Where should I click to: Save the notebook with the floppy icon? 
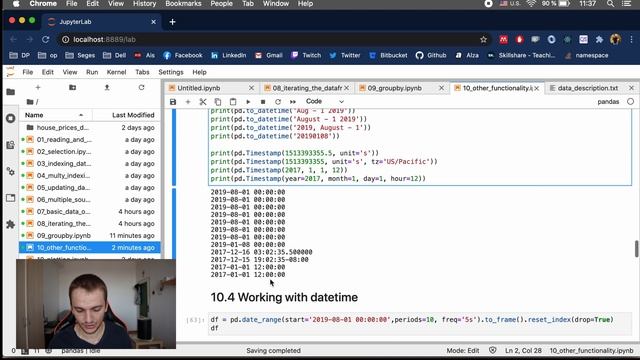coord(173,102)
